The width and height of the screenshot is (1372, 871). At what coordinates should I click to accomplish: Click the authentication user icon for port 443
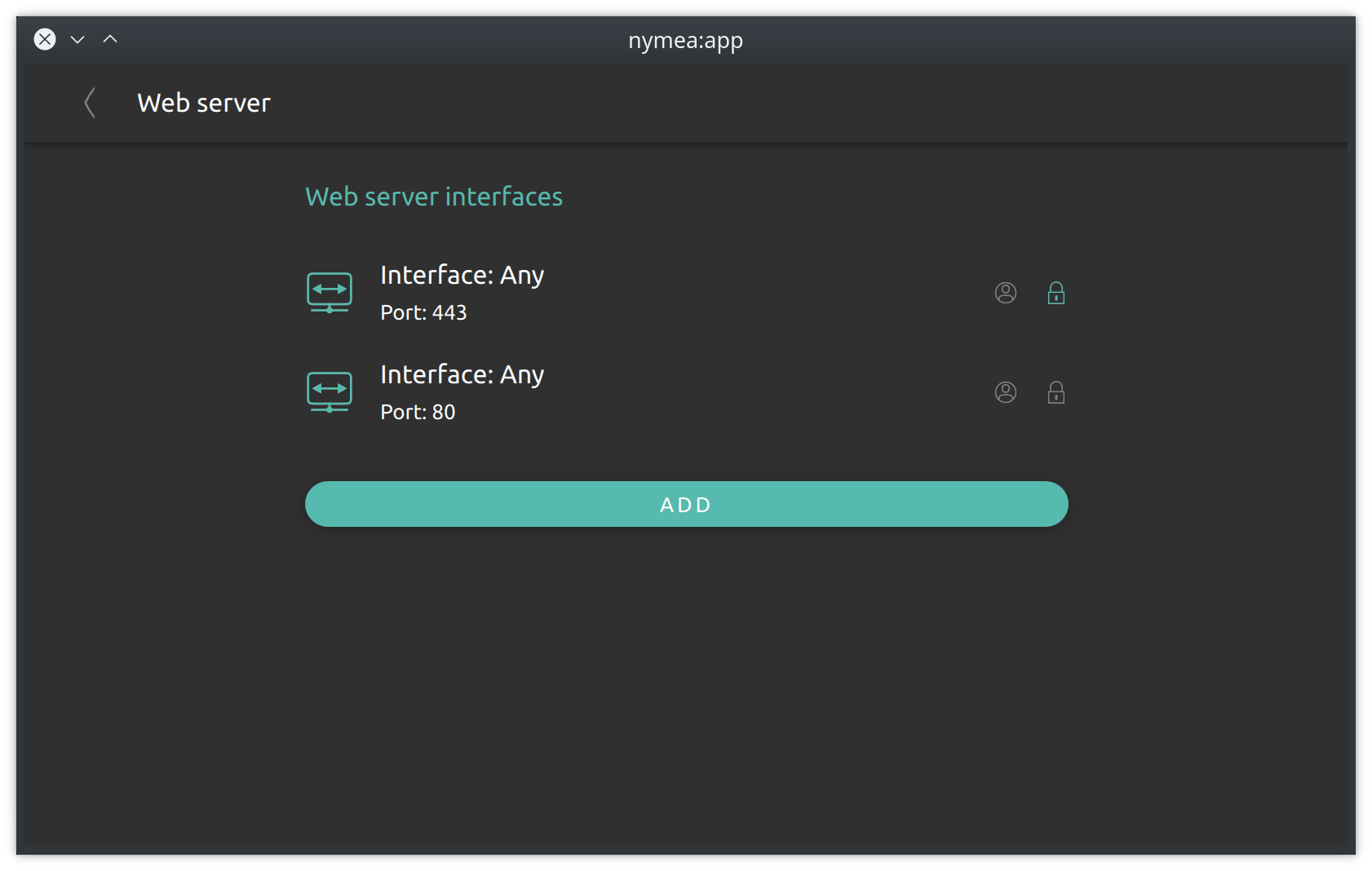click(x=1006, y=293)
